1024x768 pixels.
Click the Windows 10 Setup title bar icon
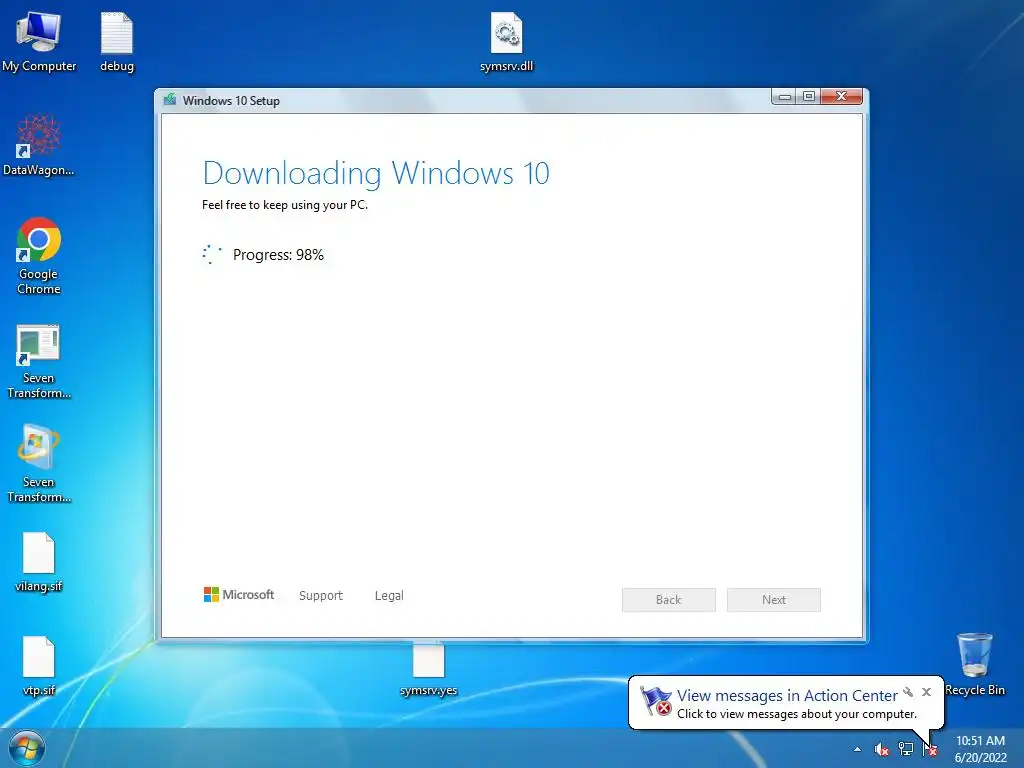(x=170, y=100)
